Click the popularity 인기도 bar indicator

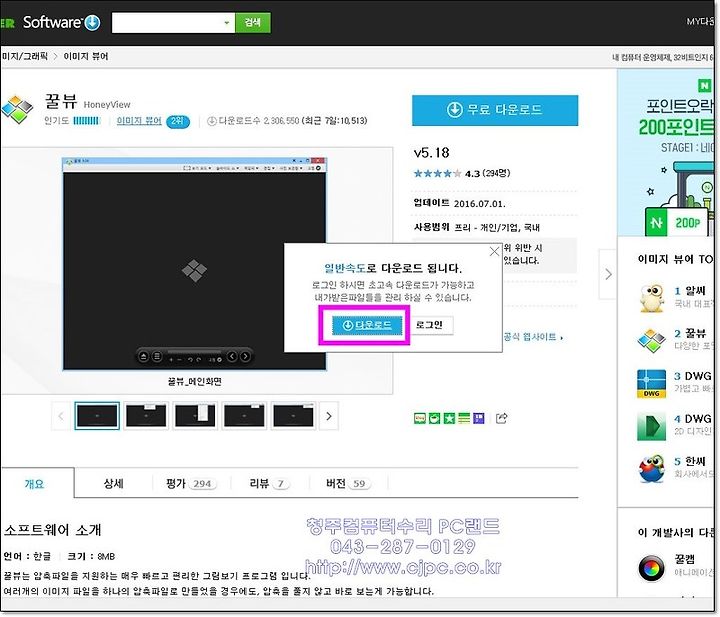pos(86,121)
